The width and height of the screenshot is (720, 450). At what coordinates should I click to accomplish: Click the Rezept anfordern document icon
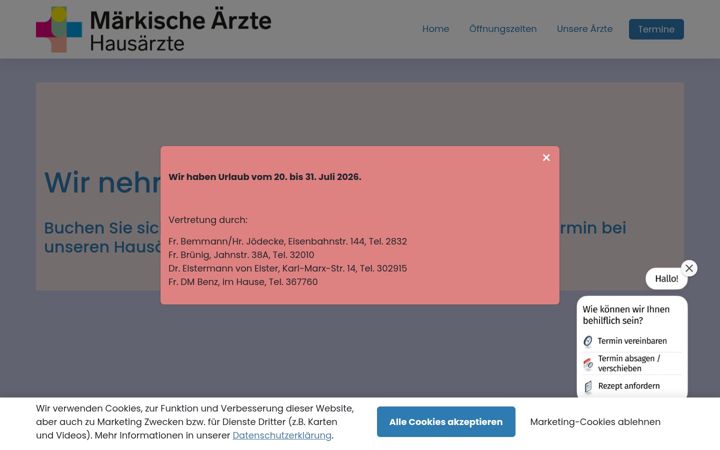coord(588,387)
